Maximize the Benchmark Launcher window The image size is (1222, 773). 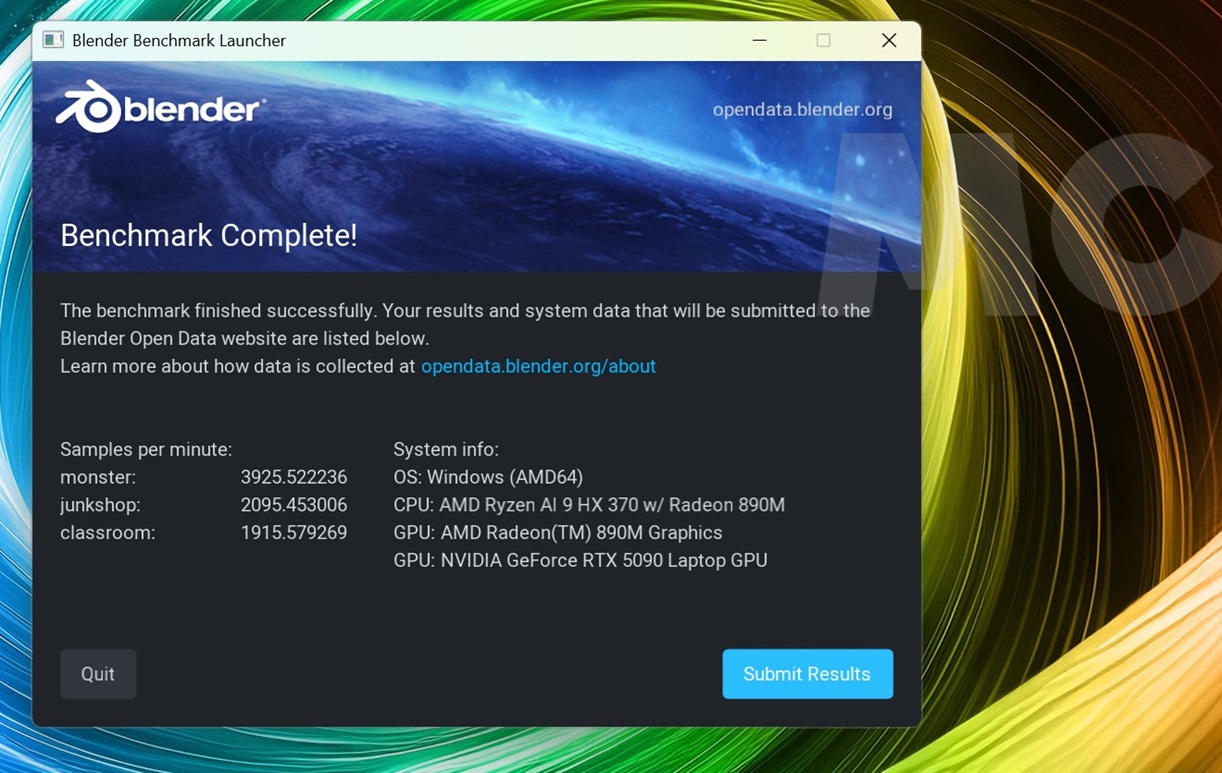click(823, 40)
